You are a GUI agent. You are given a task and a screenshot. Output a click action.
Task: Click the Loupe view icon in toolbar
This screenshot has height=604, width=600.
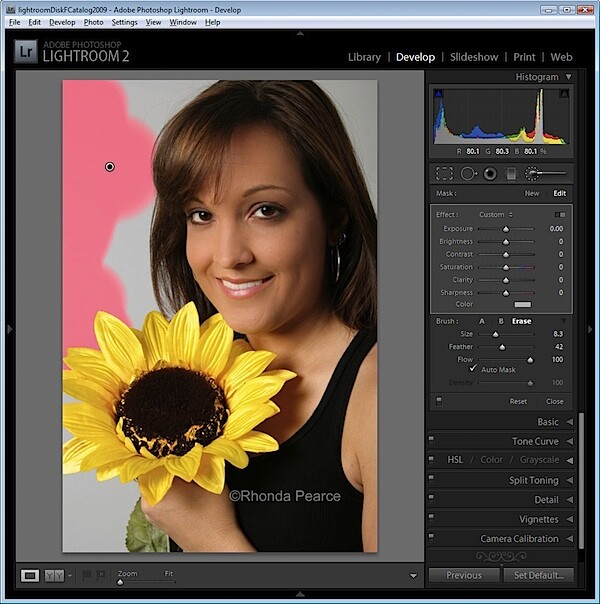coord(30,575)
